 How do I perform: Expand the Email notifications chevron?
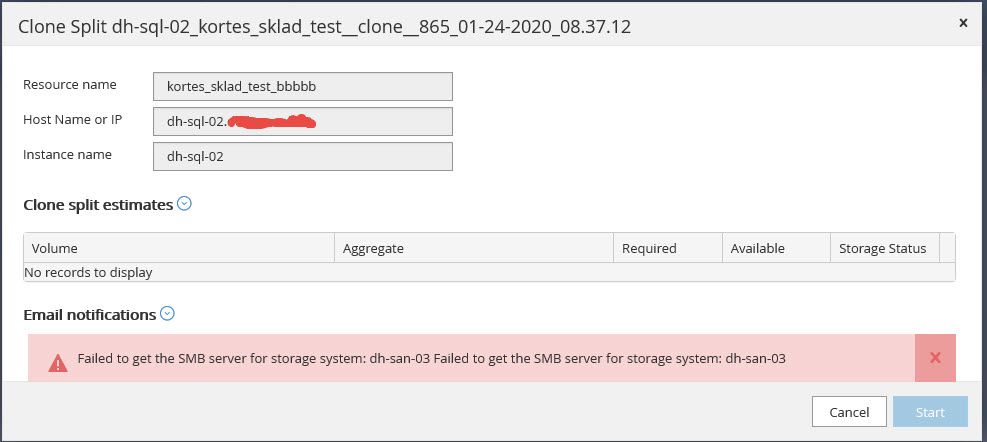coord(168,314)
